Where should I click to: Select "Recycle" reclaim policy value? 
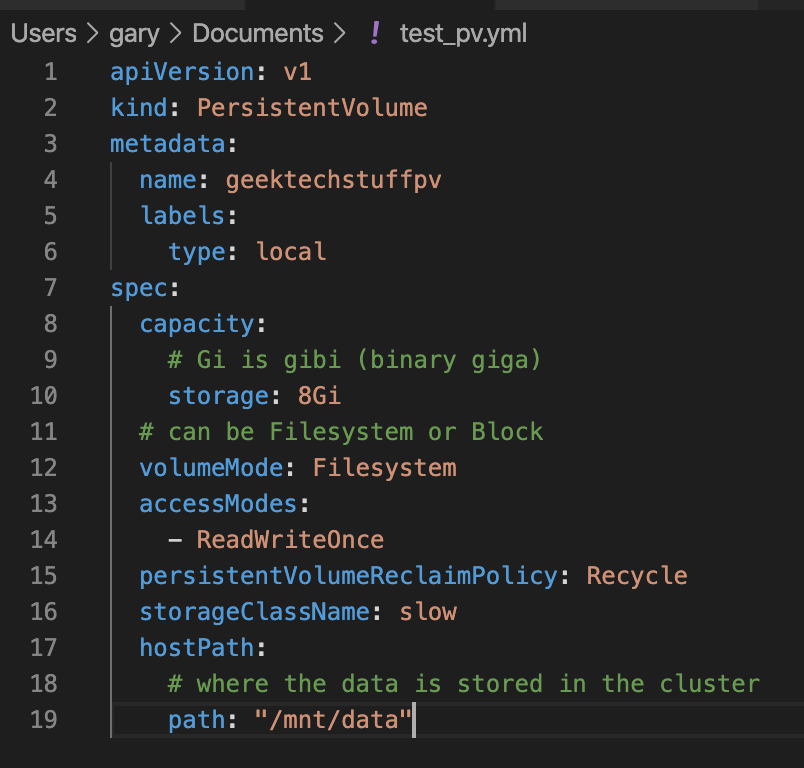[x=637, y=575]
